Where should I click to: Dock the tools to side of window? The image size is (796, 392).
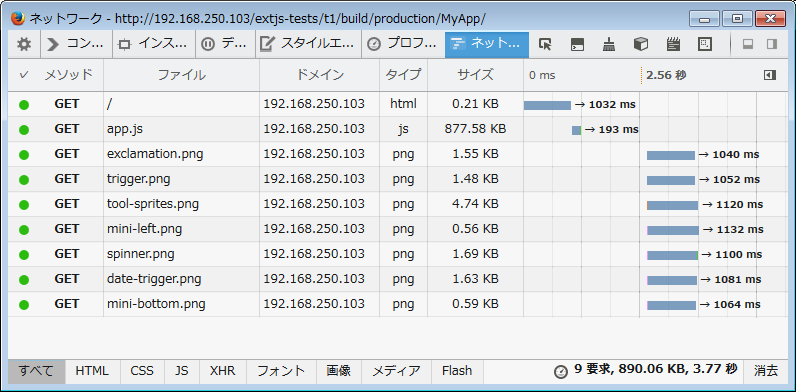(x=772, y=45)
